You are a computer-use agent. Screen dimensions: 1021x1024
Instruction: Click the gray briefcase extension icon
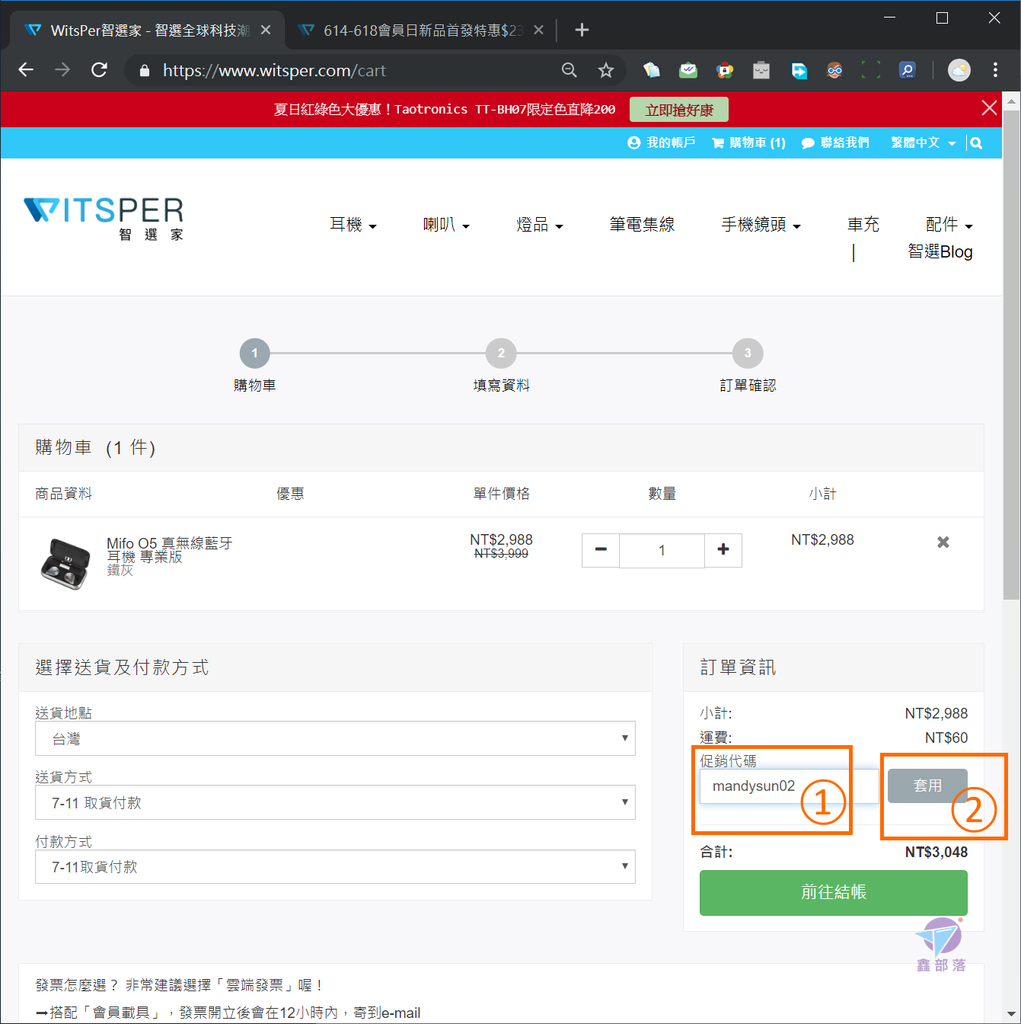pos(761,70)
